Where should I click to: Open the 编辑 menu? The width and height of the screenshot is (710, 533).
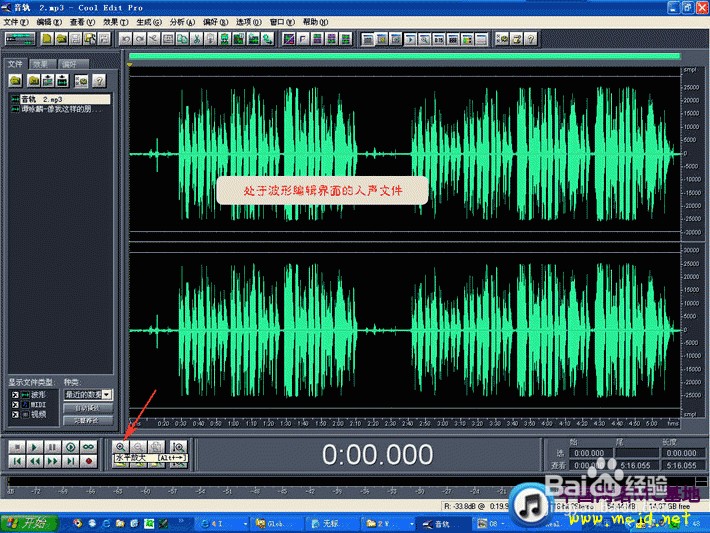tap(49, 22)
